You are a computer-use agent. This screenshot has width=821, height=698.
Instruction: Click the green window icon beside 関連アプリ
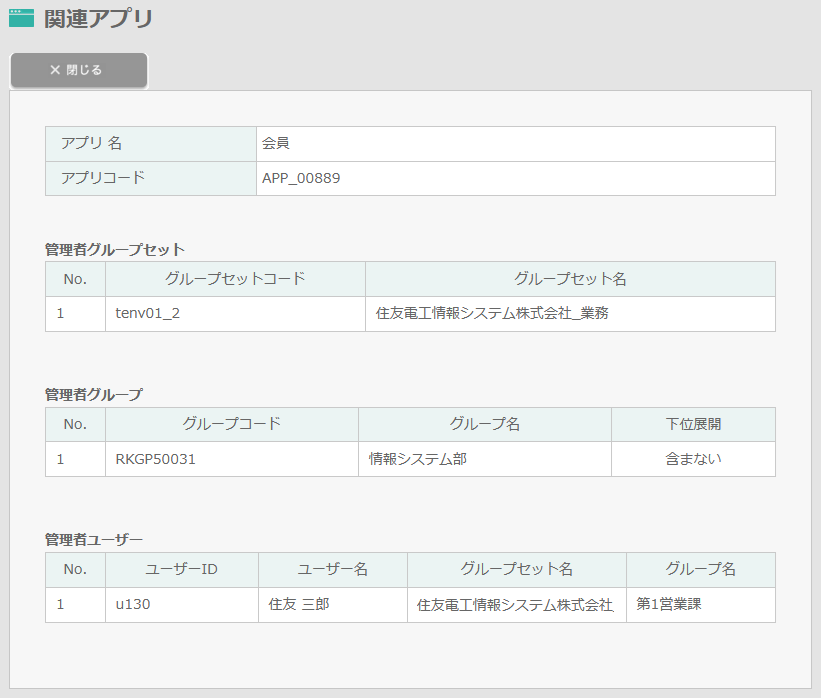coord(21,18)
